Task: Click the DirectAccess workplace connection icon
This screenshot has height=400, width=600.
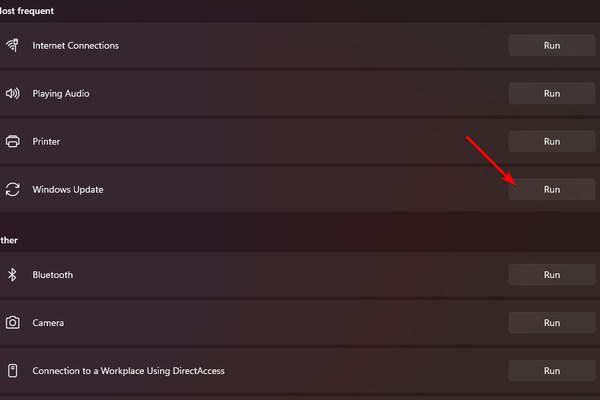Action: tap(12, 371)
